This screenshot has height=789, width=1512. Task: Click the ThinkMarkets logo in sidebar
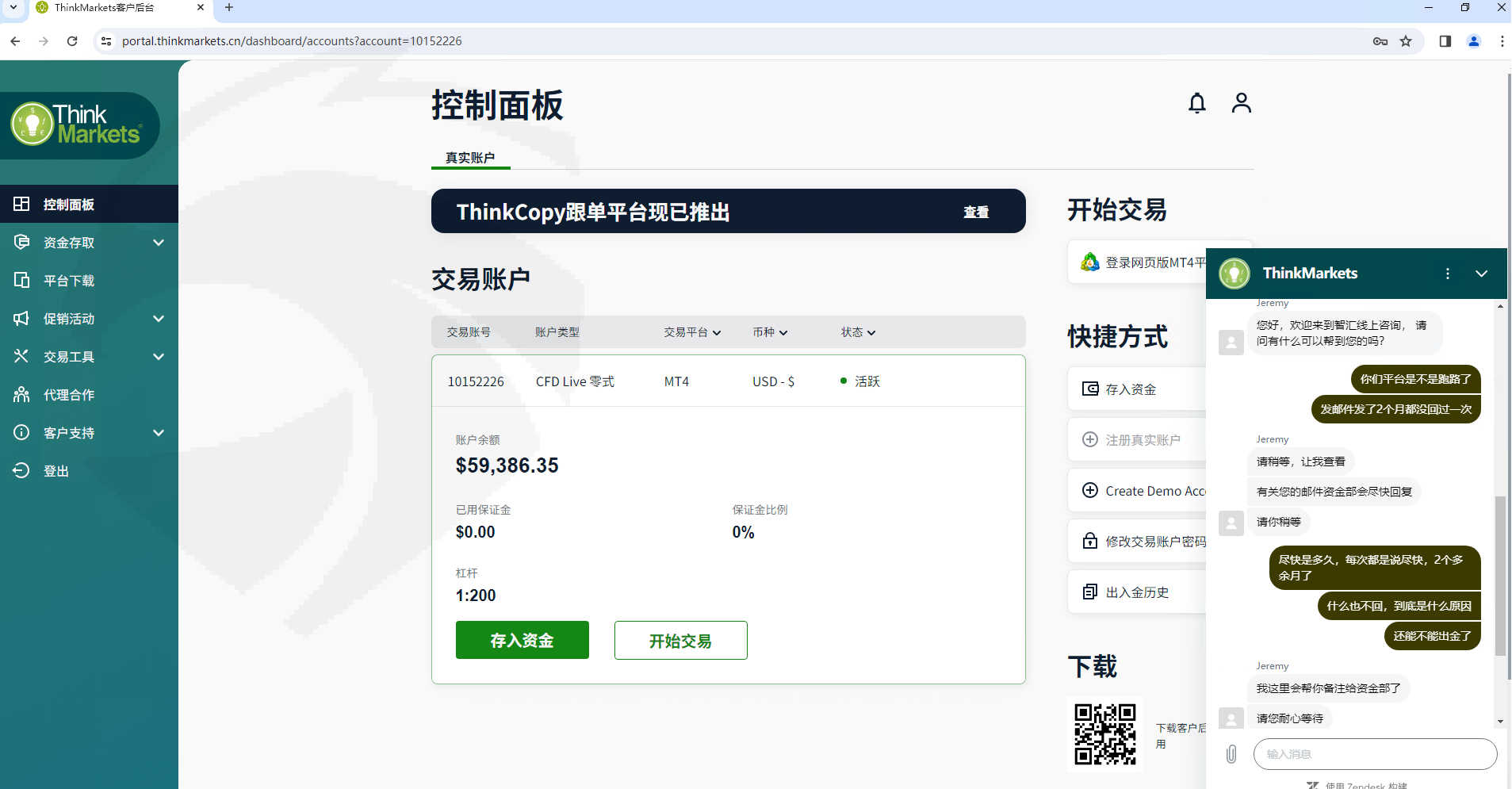[x=79, y=124]
